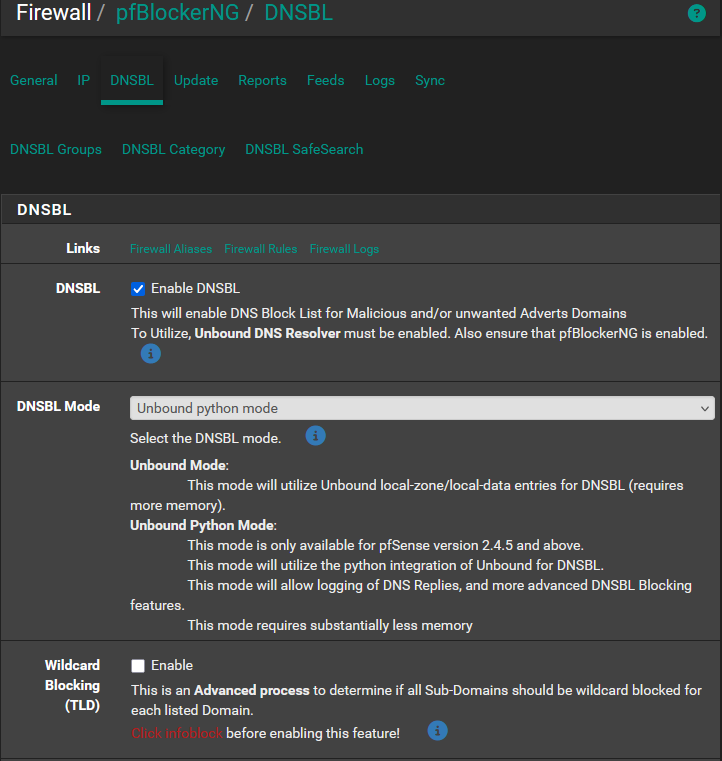
Task: Open the Sync tab
Action: tap(430, 81)
